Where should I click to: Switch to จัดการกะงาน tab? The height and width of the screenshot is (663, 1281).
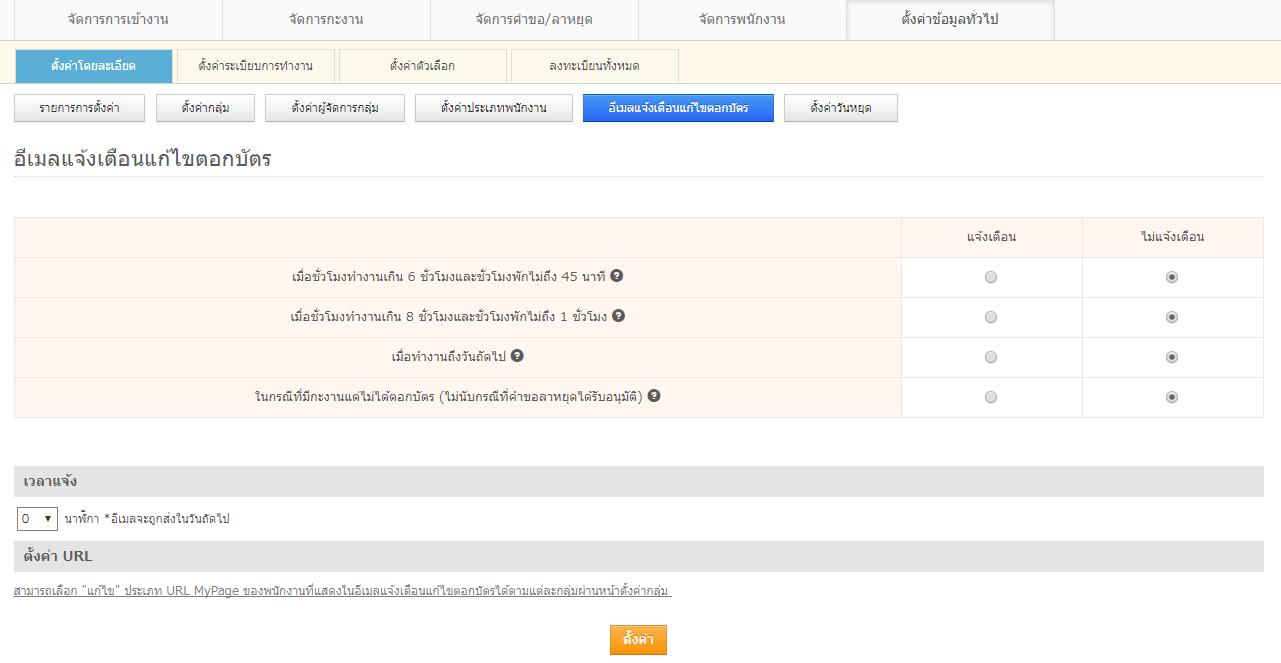click(x=326, y=20)
